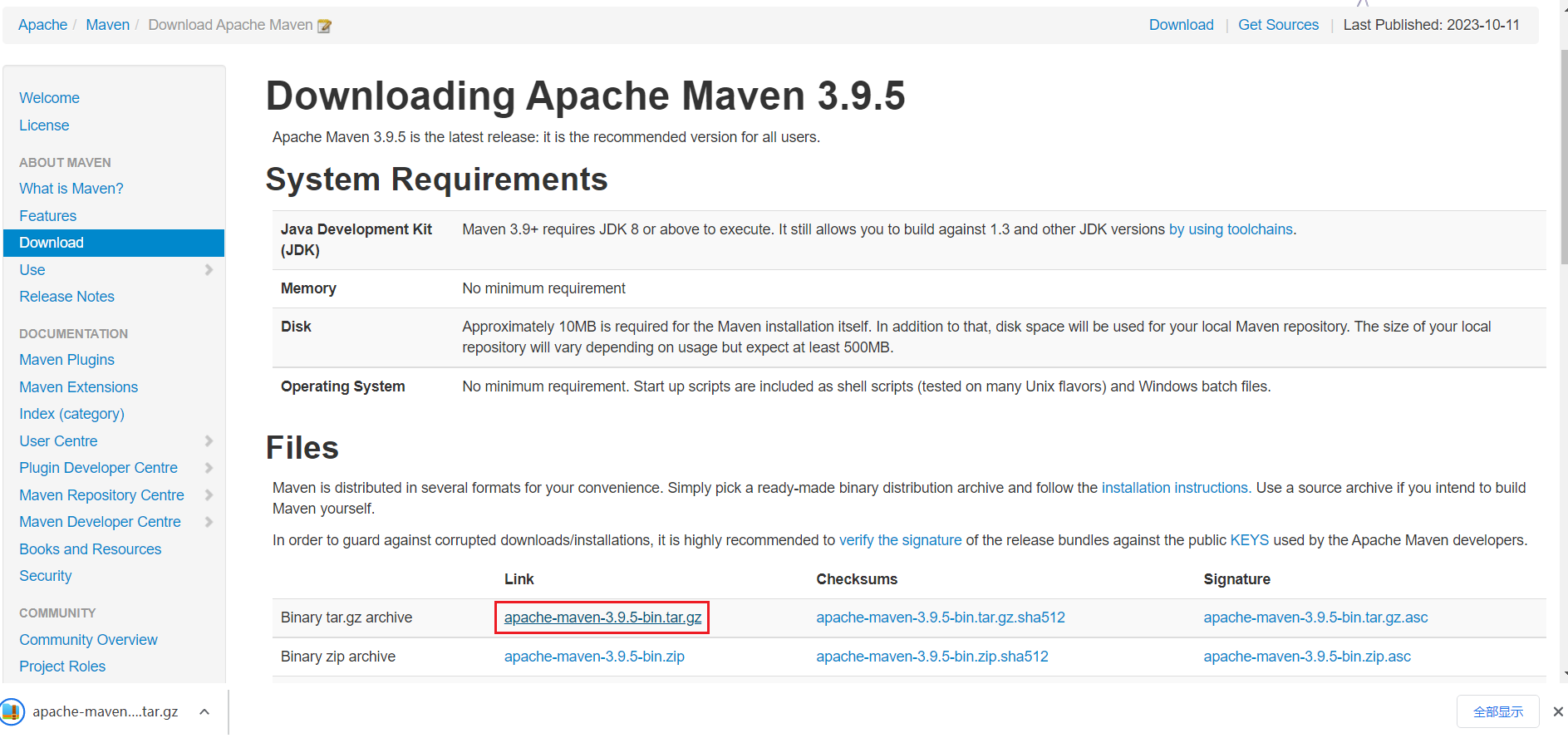Click the 'Downloading Apache Maven 3.9.5' heading
1568x738 pixels.
pyautogui.click(x=585, y=96)
